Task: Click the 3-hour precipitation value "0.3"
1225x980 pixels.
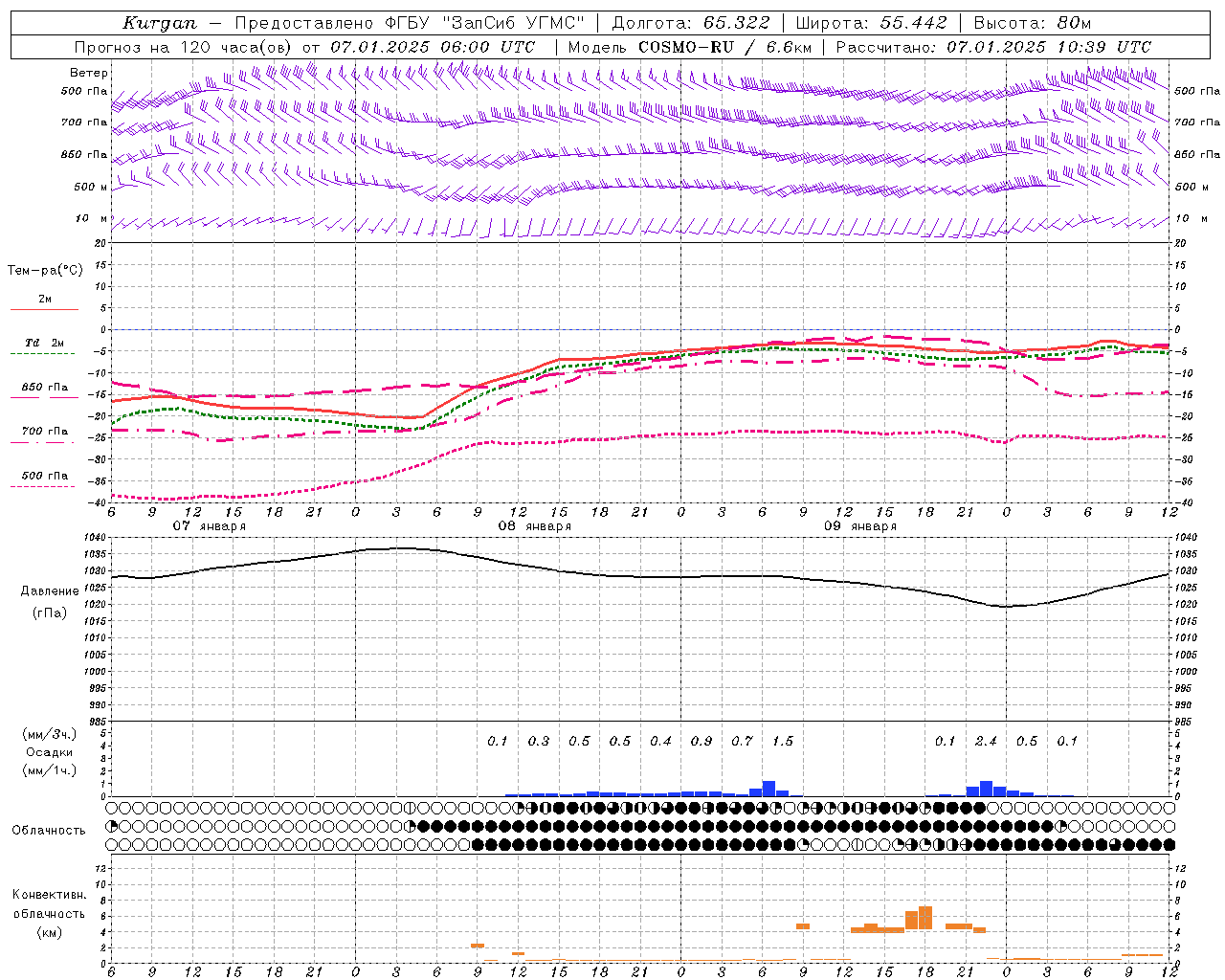Action: coord(539,741)
